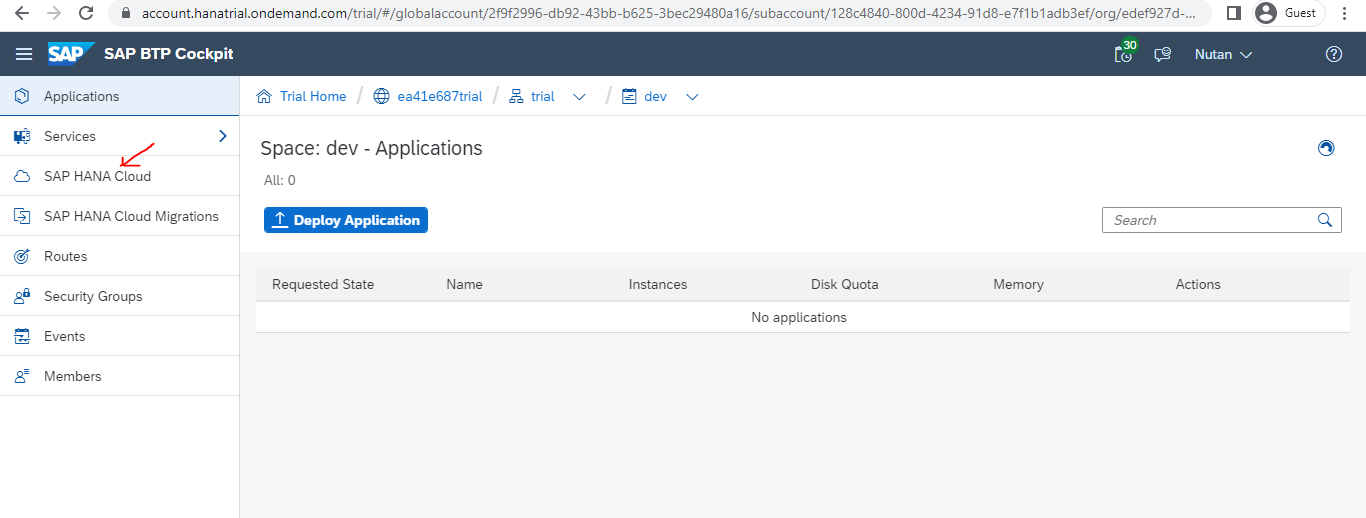This screenshot has width=1366, height=518.
Task: Click the browser address bar URL
Action: point(668,14)
